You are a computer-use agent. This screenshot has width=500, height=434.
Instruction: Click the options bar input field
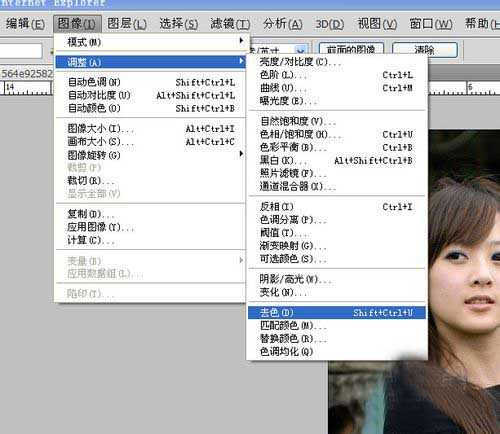(21, 51)
